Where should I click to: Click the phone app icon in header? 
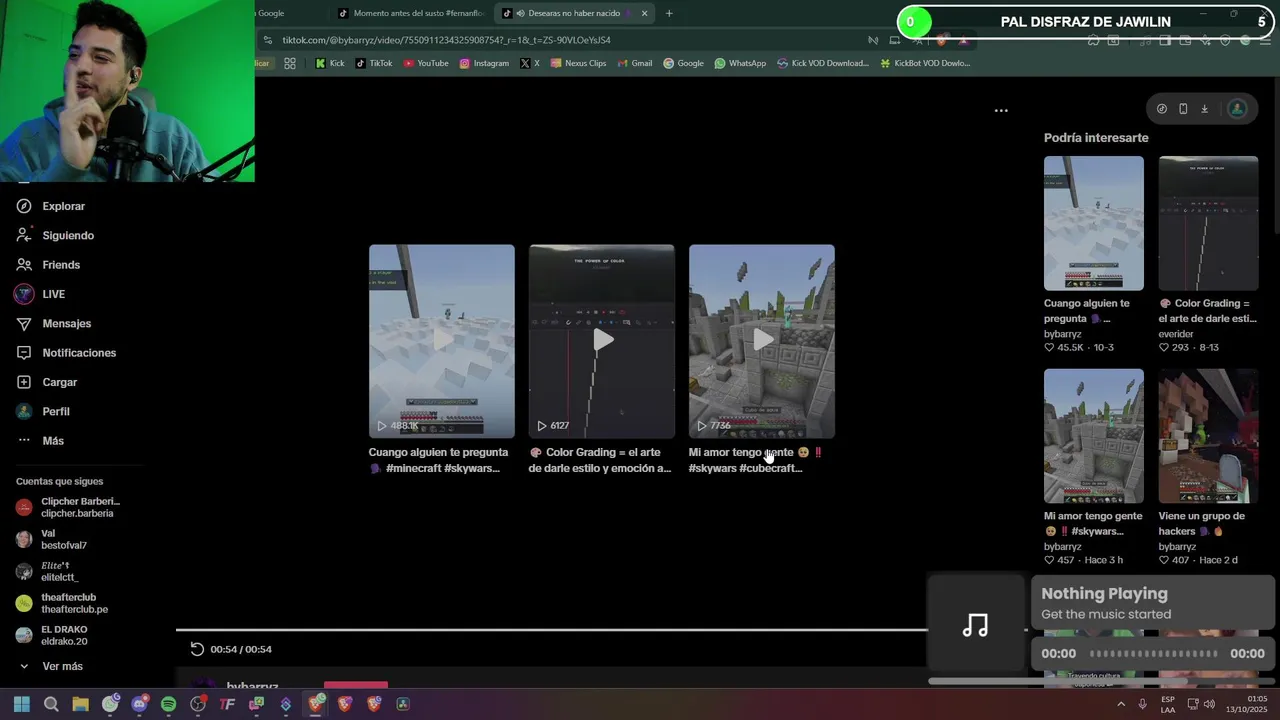pyautogui.click(x=1183, y=109)
